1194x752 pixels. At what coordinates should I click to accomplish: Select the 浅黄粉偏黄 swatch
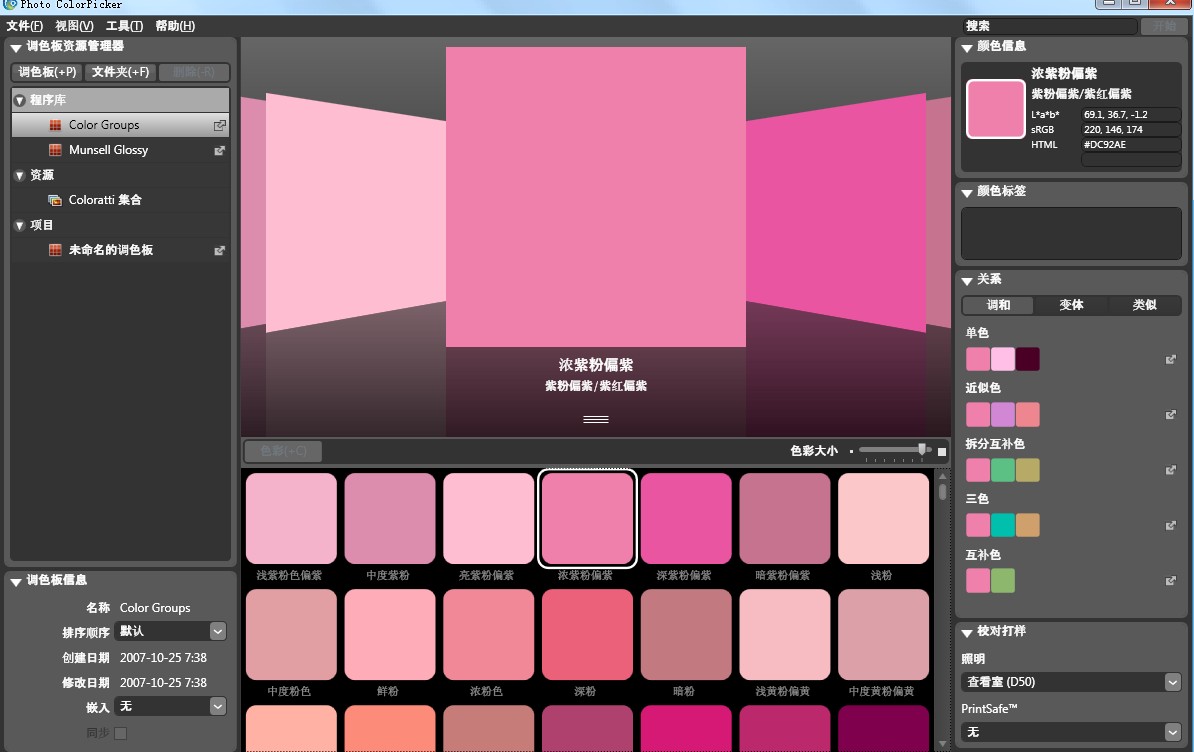coord(784,634)
